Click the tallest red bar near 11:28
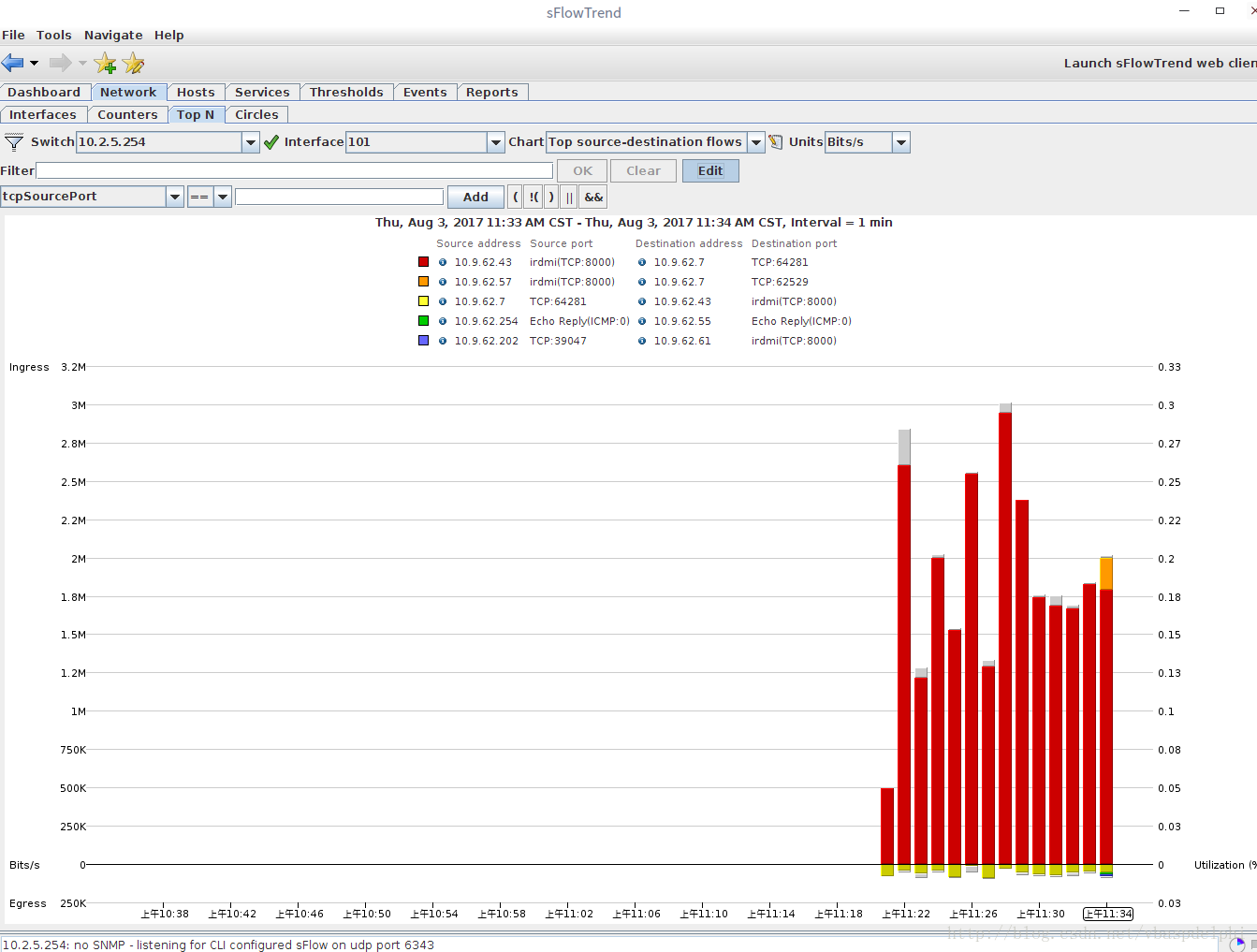Screen dimensions: 1257x952 click(1005, 638)
